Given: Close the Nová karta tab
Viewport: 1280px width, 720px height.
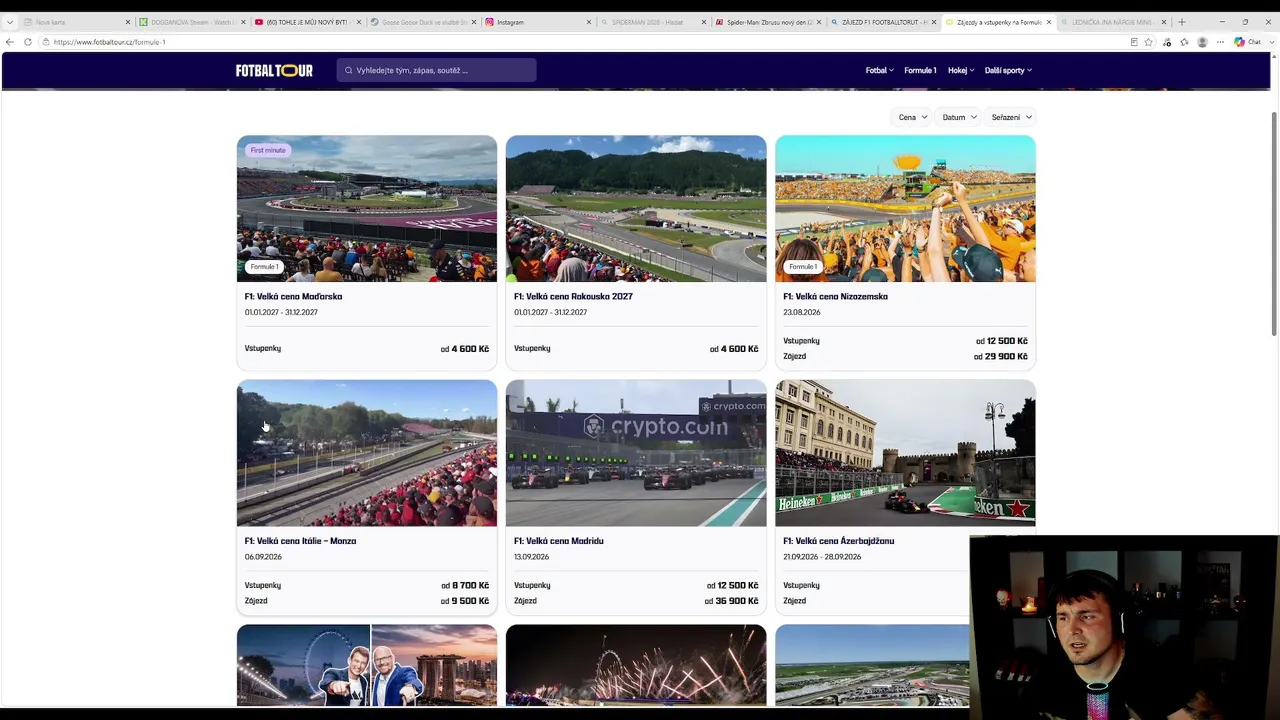Looking at the screenshot, I should pyautogui.click(x=128, y=22).
